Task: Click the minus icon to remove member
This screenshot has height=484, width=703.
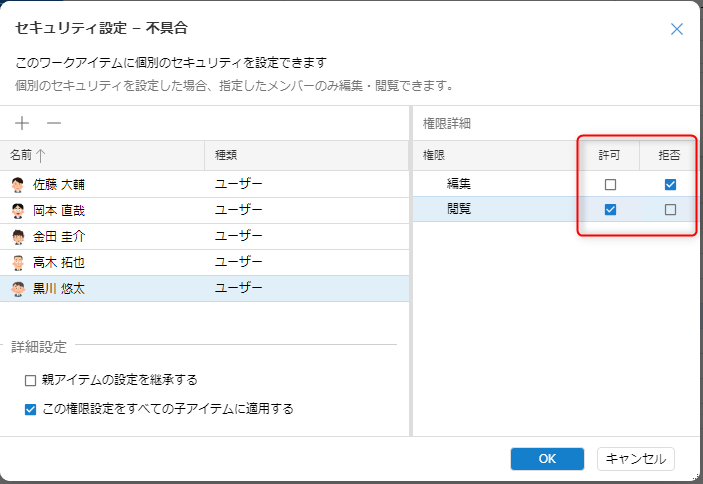Action: pyautogui.click(x=54, y=123)
